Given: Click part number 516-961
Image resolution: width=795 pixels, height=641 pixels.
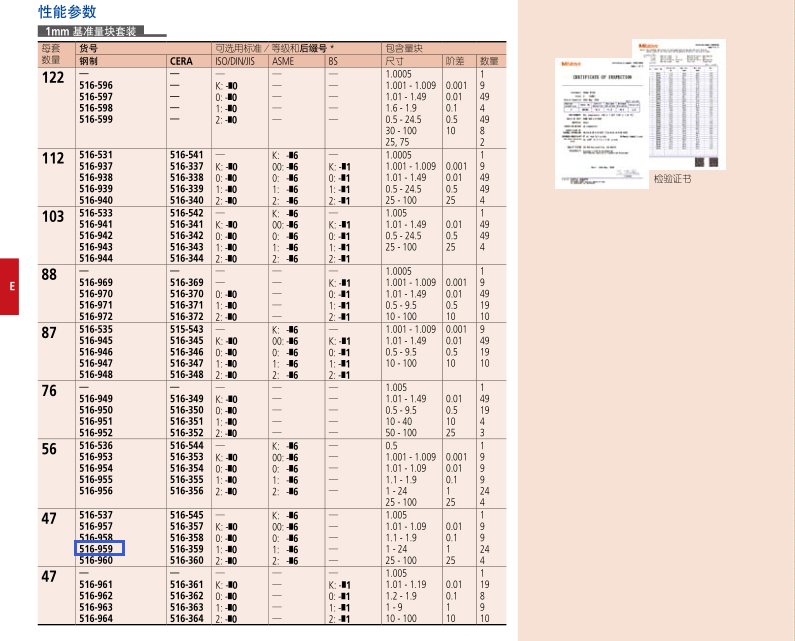Looking at the screenshot, I should point(96,584).
